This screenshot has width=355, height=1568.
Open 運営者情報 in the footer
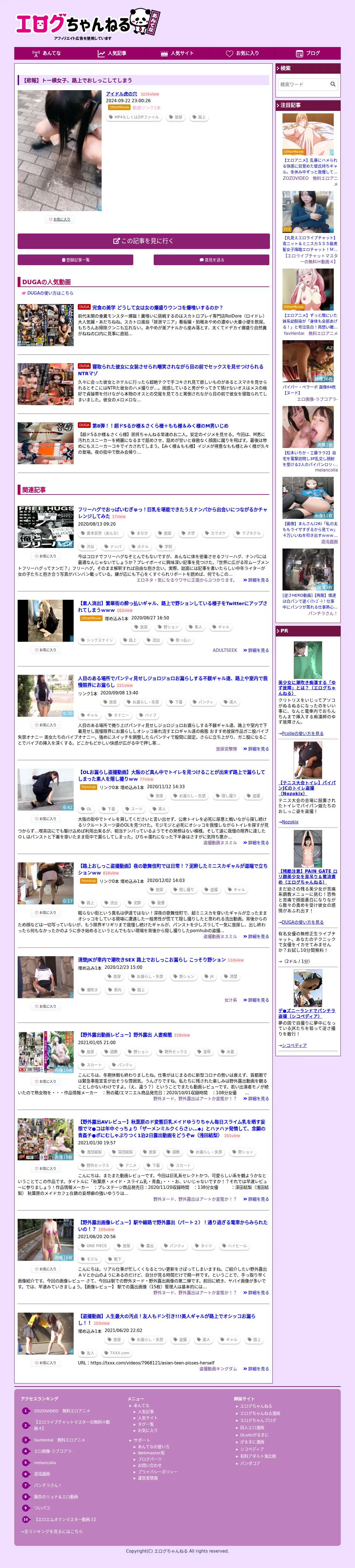pyautogui.click(x=147, y=1478)
